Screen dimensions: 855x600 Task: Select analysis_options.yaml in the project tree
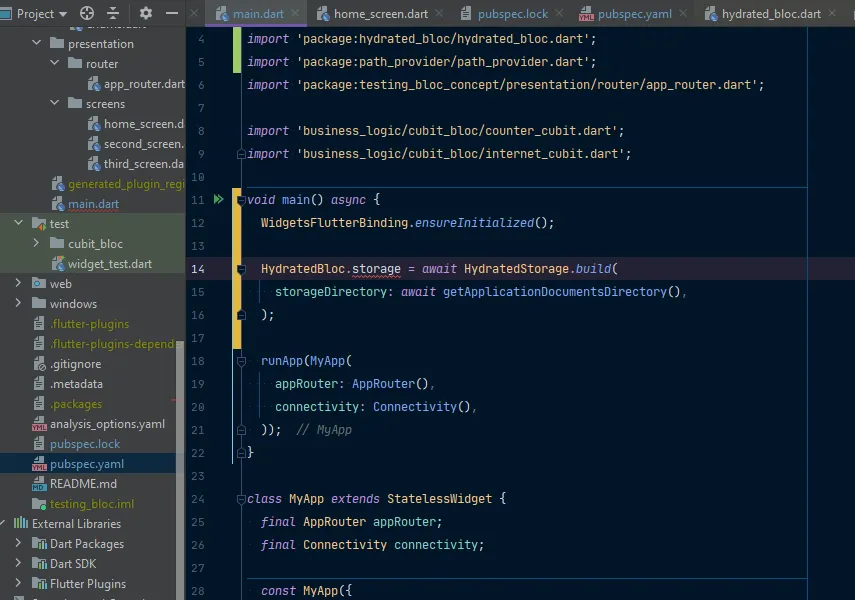(107, 424)
